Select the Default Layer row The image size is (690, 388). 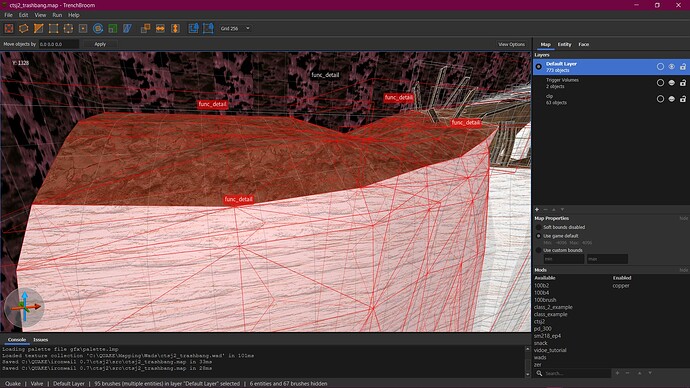pos(611,67)
